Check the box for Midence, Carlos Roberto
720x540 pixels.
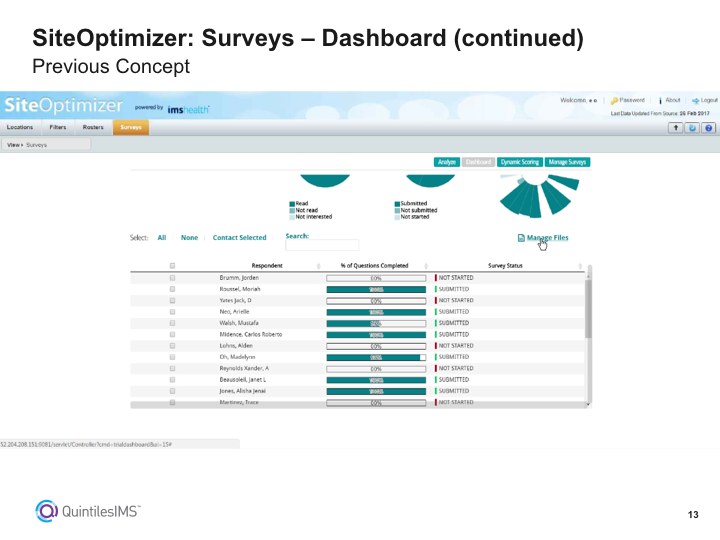point(172,334)
